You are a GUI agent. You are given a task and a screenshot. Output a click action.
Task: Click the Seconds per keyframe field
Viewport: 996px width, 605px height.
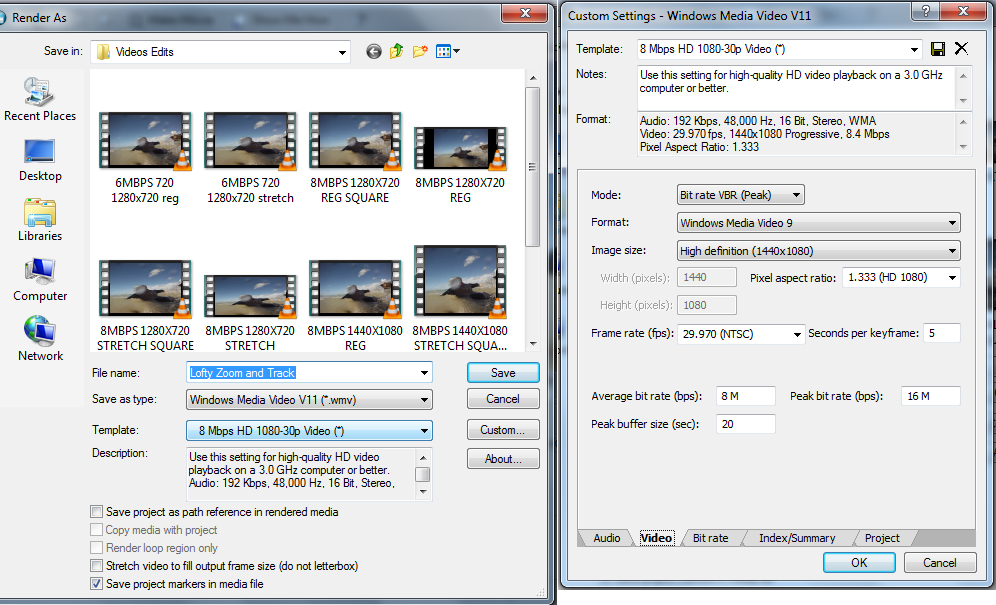pyautogui.click(x=941, y=333)
